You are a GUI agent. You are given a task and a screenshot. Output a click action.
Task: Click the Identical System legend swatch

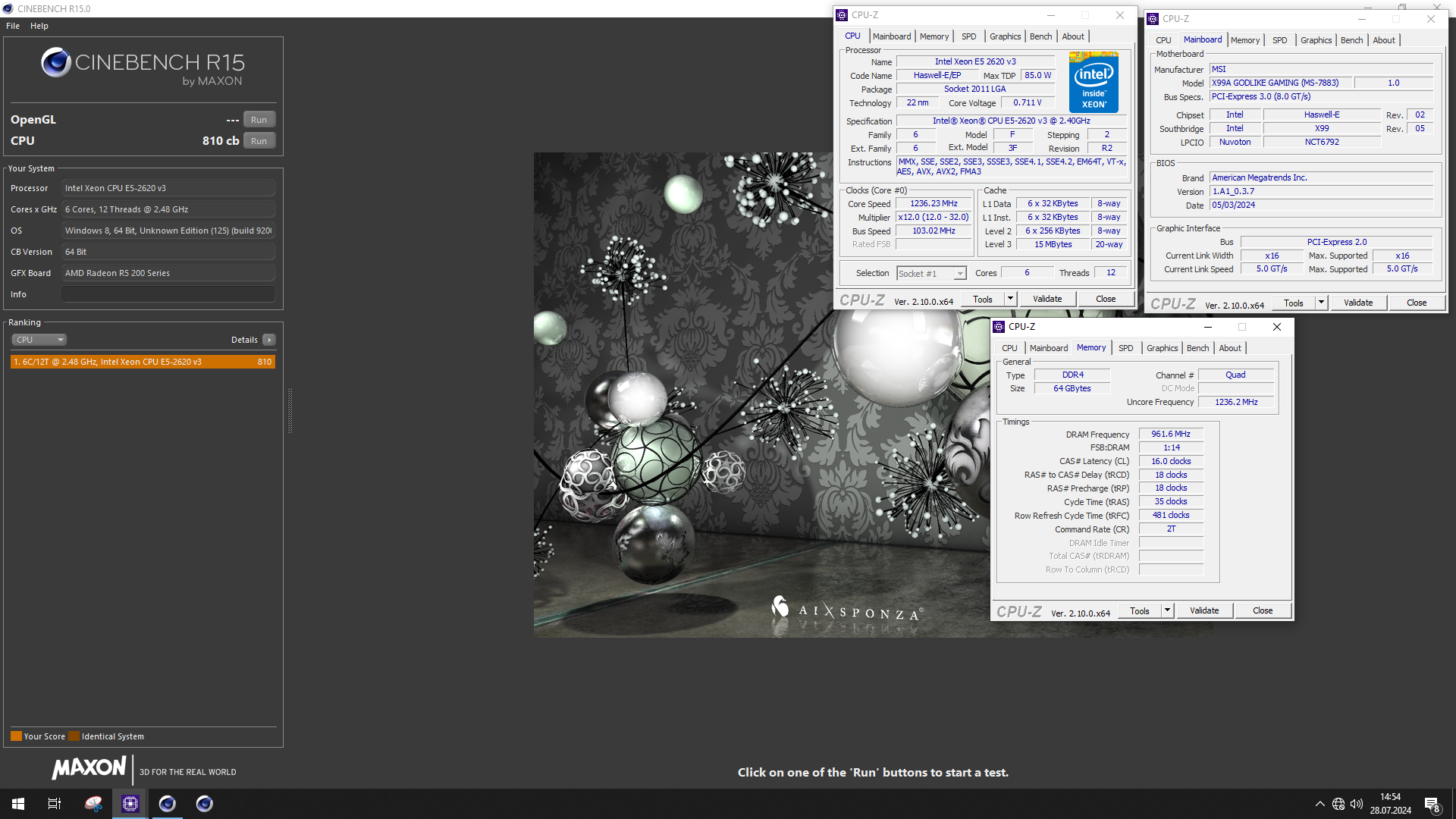[x=74, y=736]
